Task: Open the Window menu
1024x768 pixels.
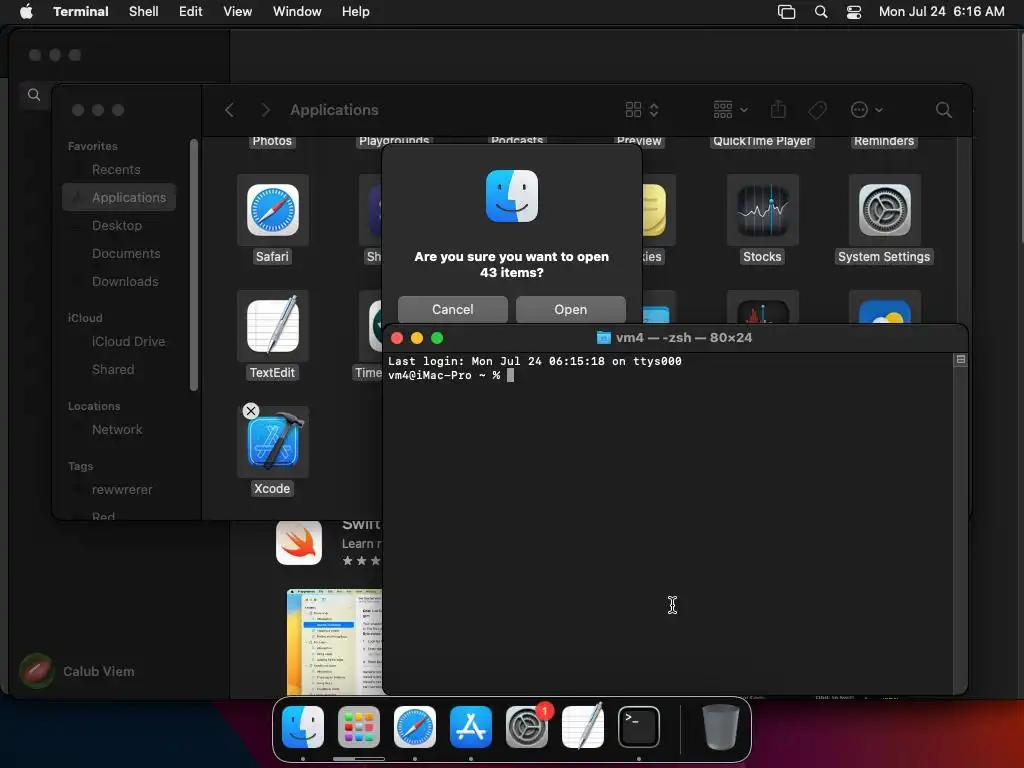Action: (297, 12)
